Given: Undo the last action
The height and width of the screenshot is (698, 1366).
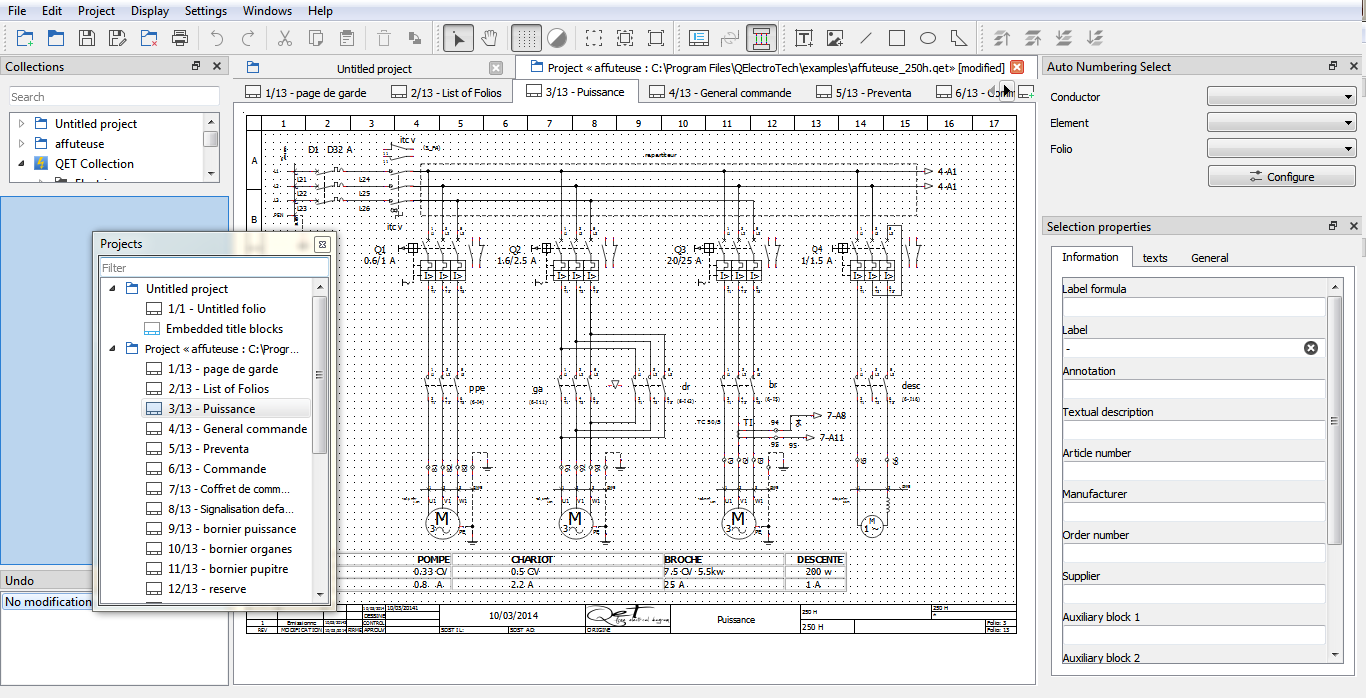Looking at the screenshot, I should click(x=217, y=39).
